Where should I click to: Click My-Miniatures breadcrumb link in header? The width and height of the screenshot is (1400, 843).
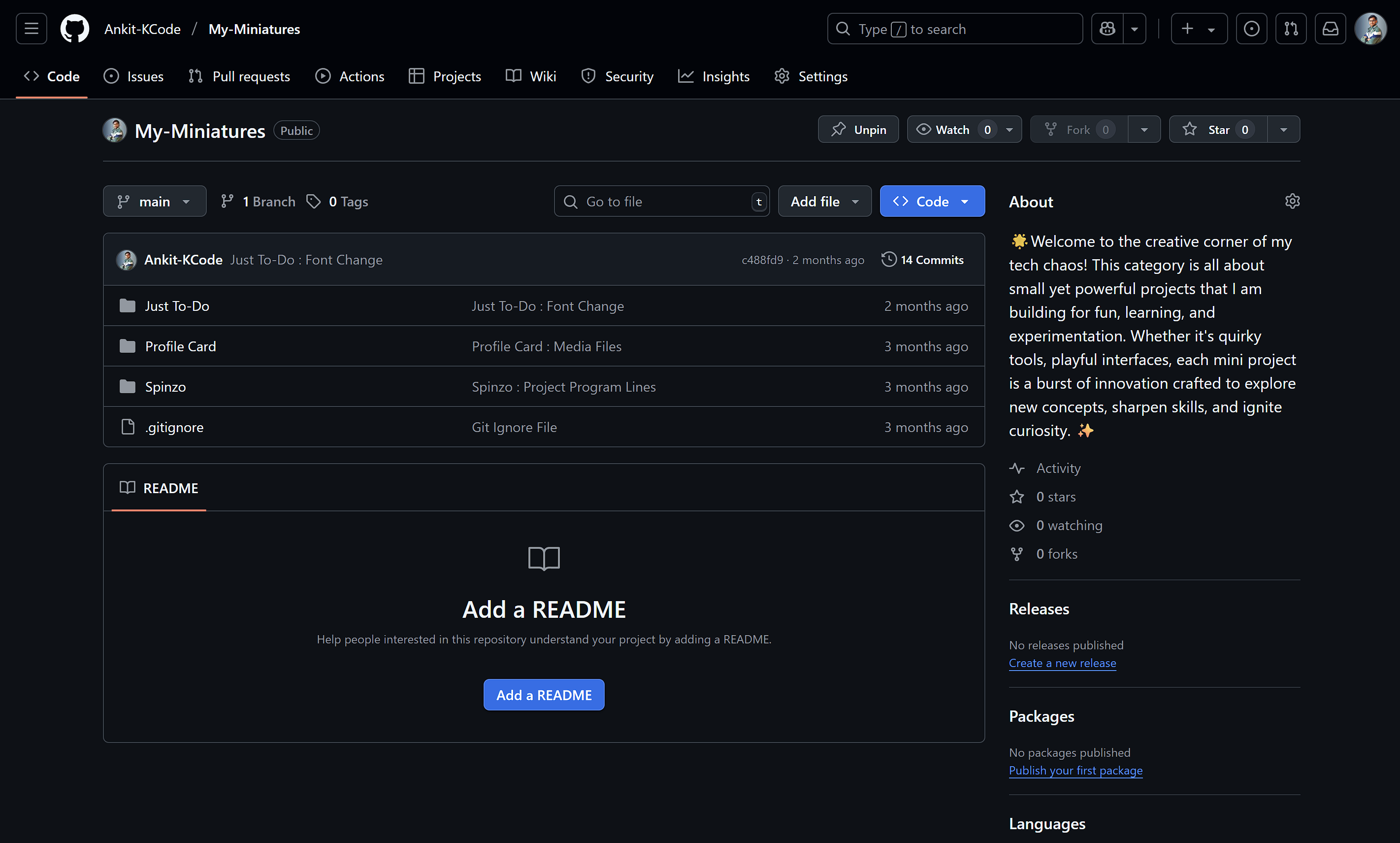pos(254,29)
